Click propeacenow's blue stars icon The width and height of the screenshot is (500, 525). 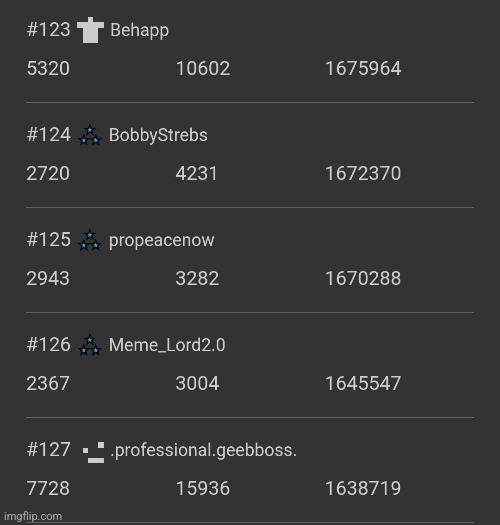coord(90,240)
